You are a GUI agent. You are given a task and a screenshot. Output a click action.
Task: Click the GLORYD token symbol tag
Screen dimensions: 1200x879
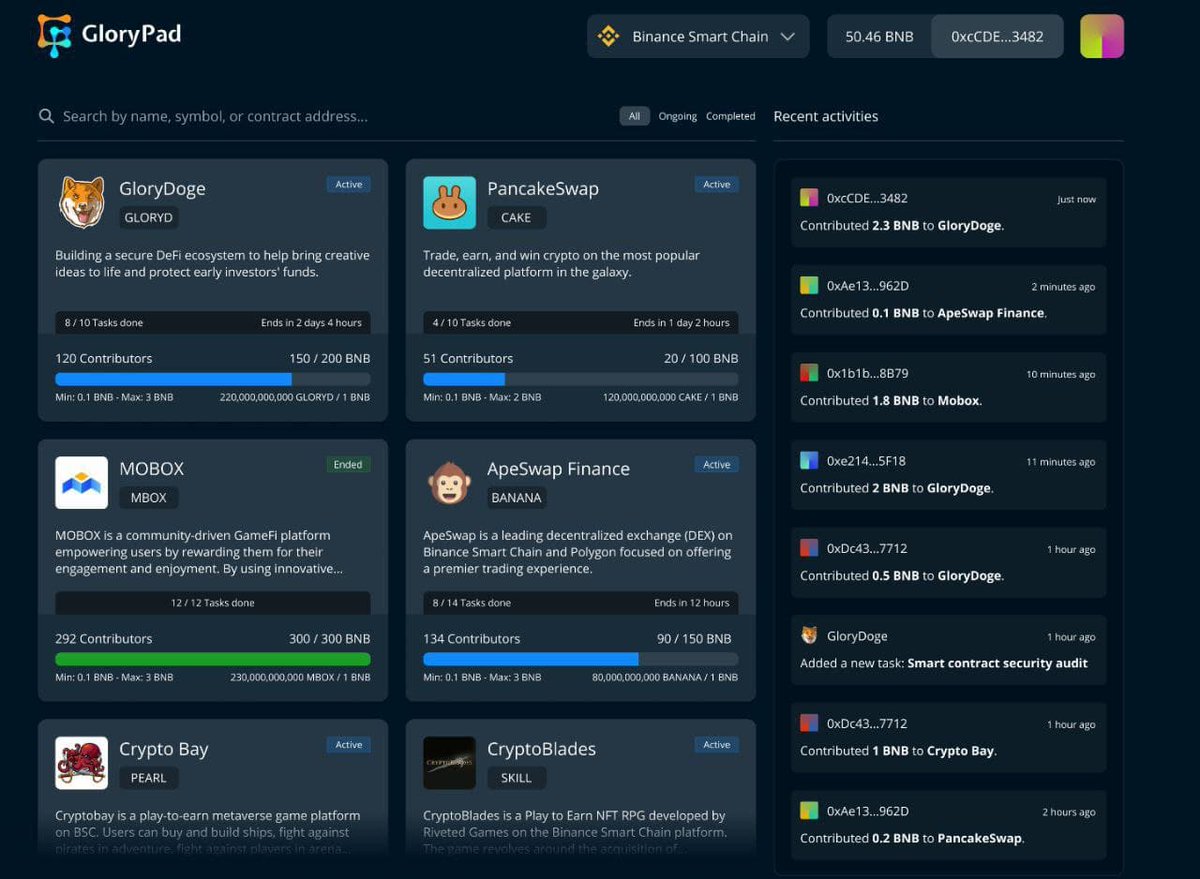pyautogui.click(x=149, y=217)
